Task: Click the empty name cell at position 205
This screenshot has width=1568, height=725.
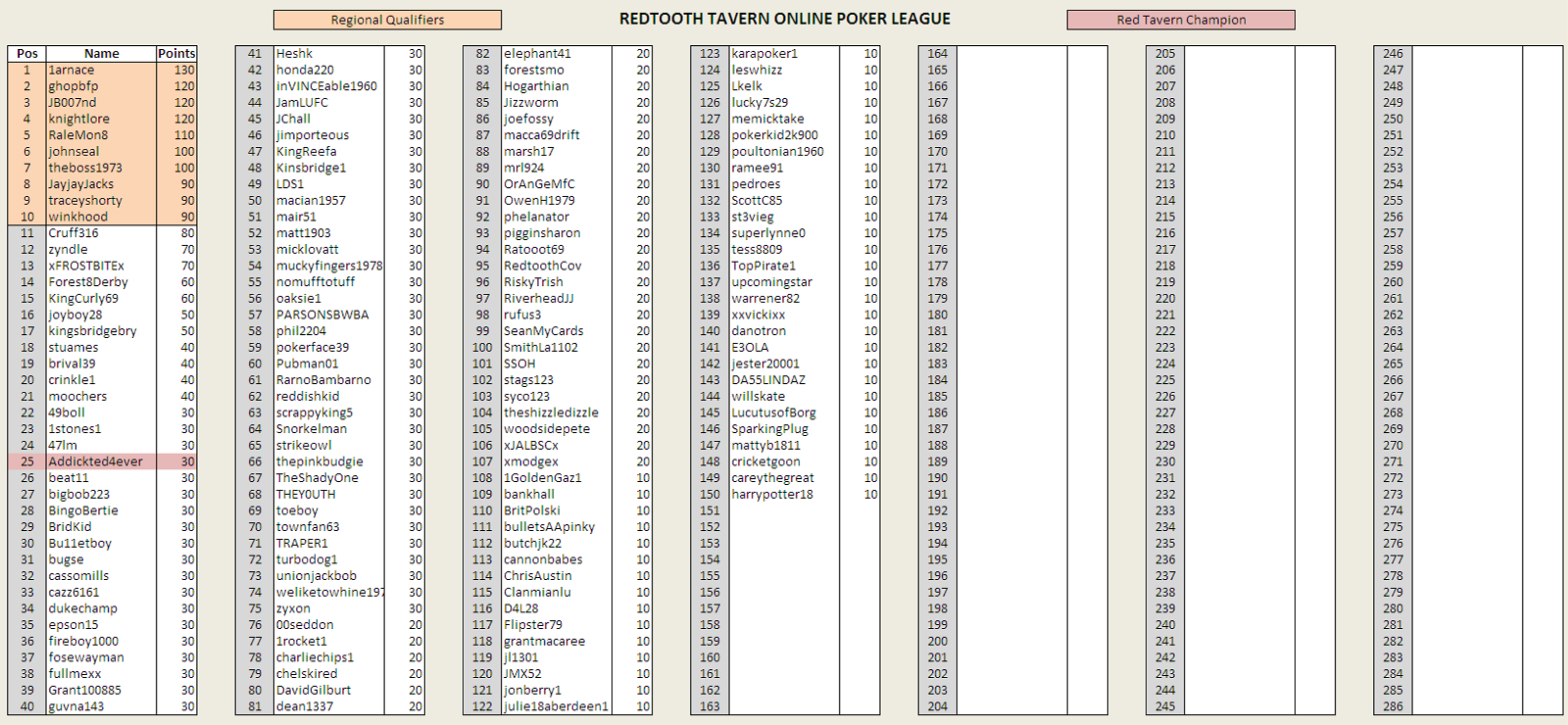Action: coord(1240,54)
